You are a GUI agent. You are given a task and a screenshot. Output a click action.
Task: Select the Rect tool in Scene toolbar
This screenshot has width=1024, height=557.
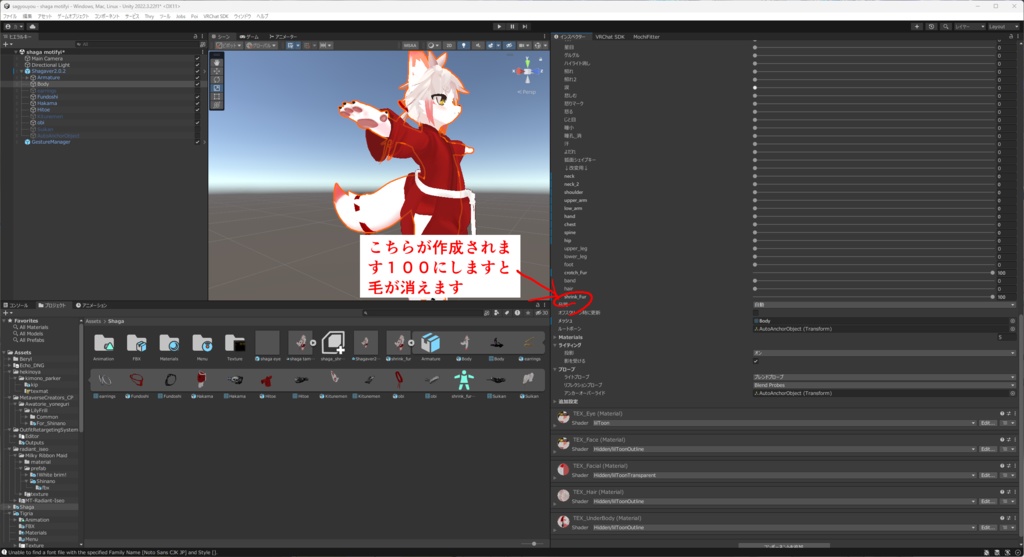pyautogui.click(x=217, y=97)
